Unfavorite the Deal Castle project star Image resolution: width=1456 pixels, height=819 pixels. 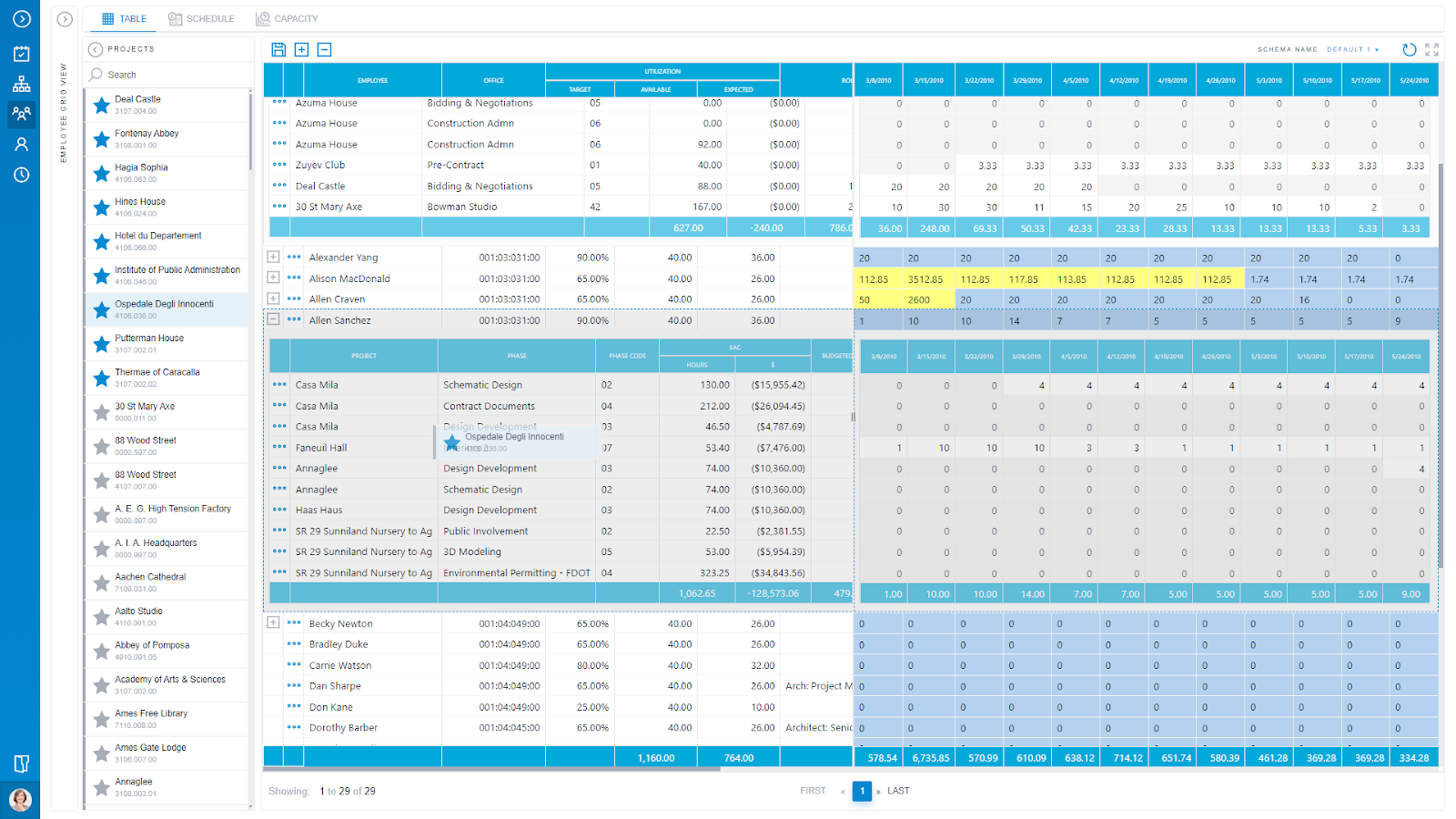100,106
